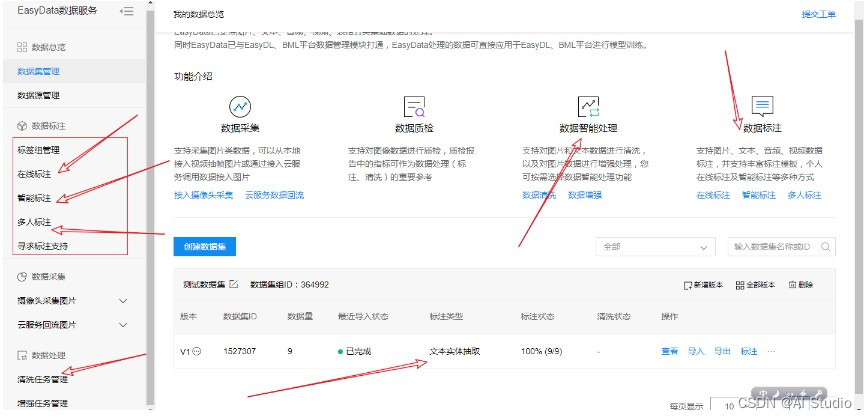Go to 智能标注 in the sidebar
The height and width of the screenshot is (418, 867).
click(34, 198)
